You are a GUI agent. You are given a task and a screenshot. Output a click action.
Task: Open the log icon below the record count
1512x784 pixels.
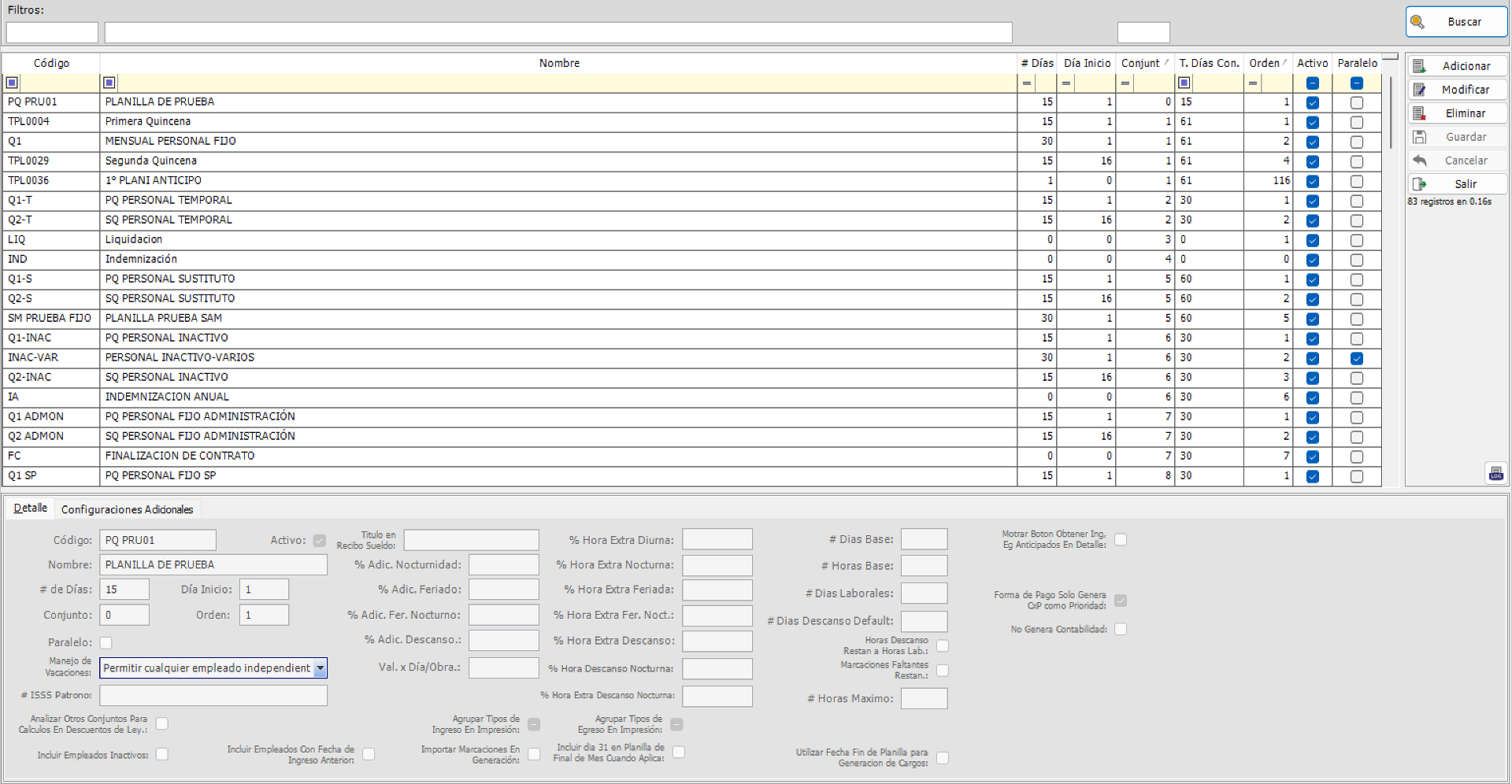[1495, 473]
